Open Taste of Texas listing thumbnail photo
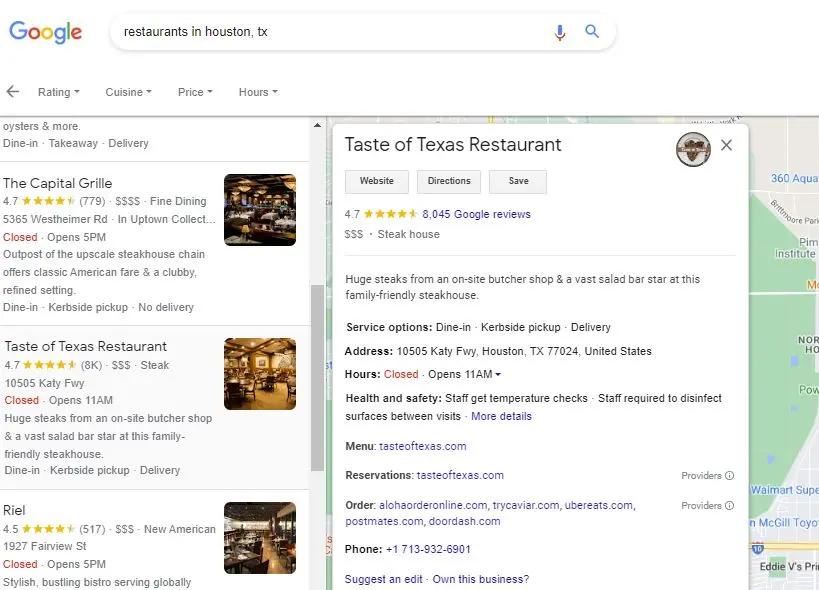The image size is (819, 590). point(260,374)
